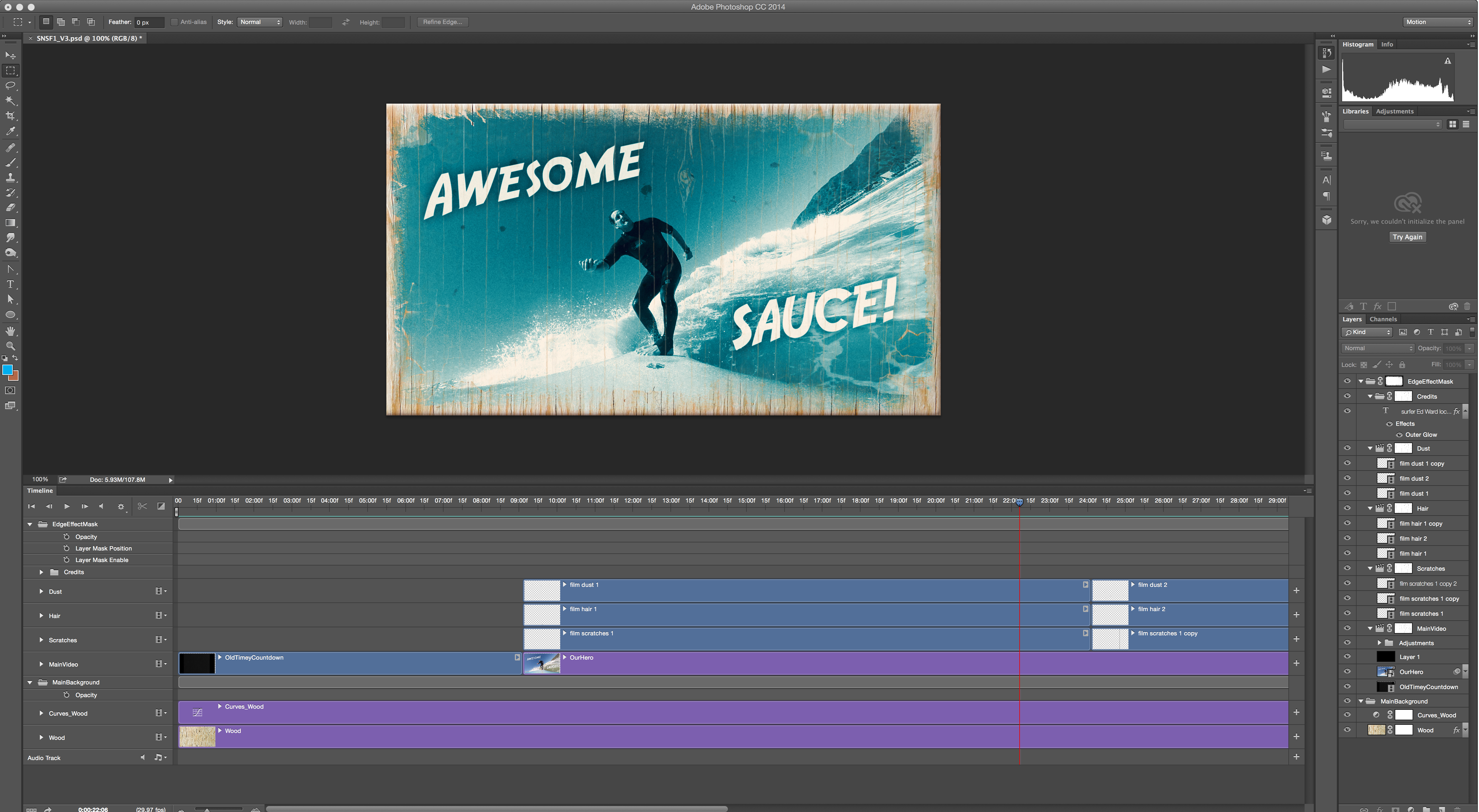Swap foreground and background colors
Screen dimensions: 1479x812
click(16, 358)
